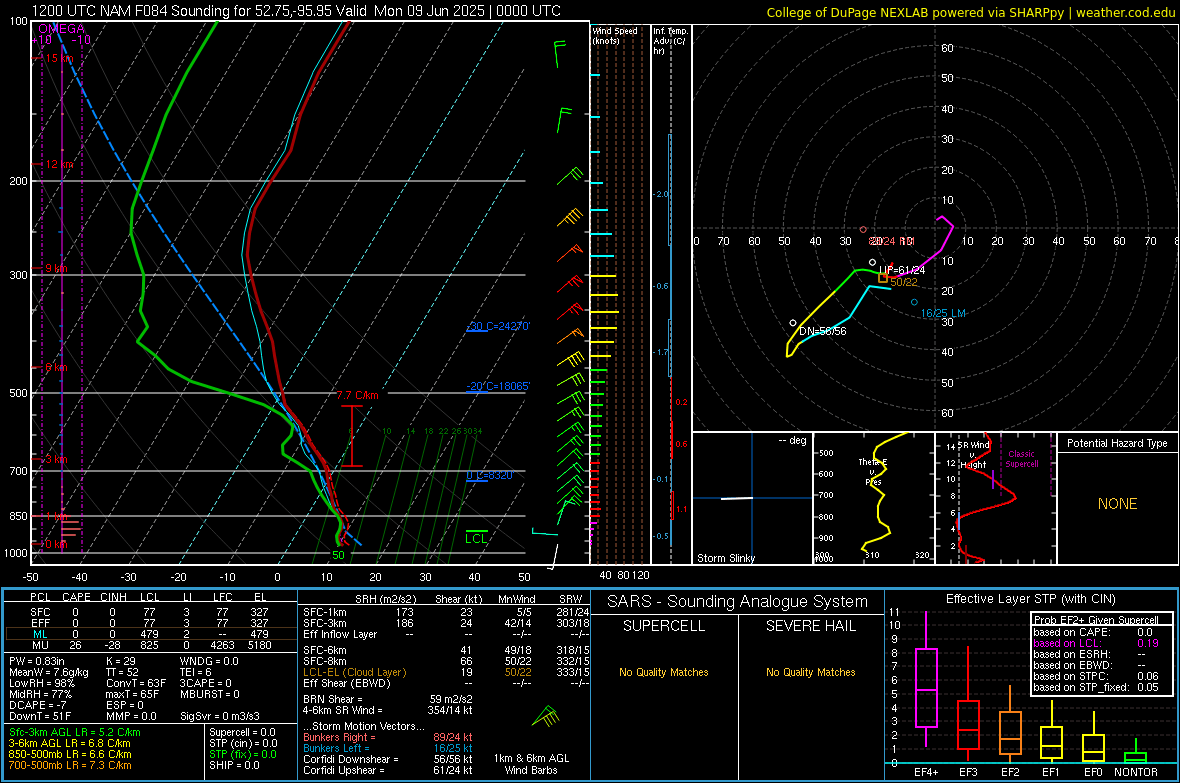Select the 0 C=8320' freezing level label
The image size is (1180, 783).
489,475
